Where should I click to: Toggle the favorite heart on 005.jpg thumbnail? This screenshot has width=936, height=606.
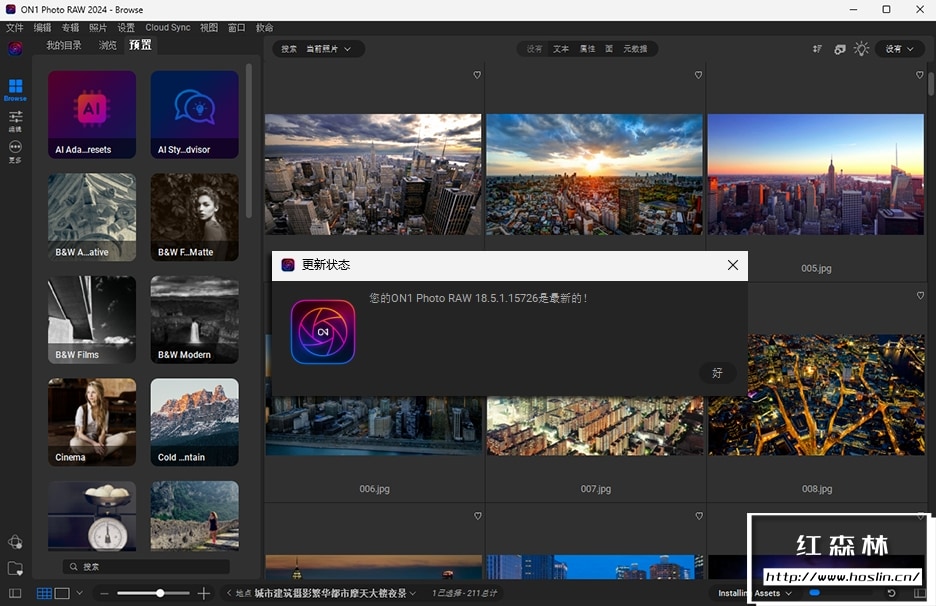point(920,75)
